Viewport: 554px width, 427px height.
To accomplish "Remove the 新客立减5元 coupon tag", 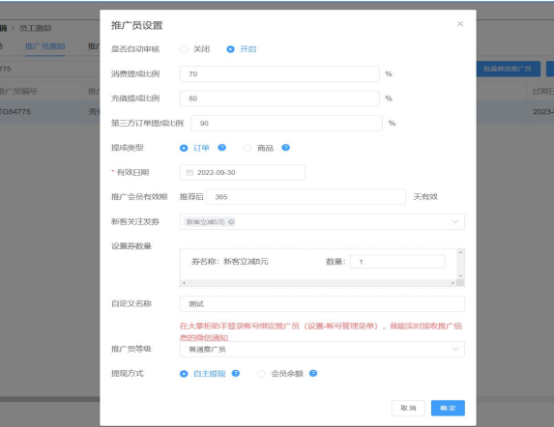I will click(x=231, y=222).
